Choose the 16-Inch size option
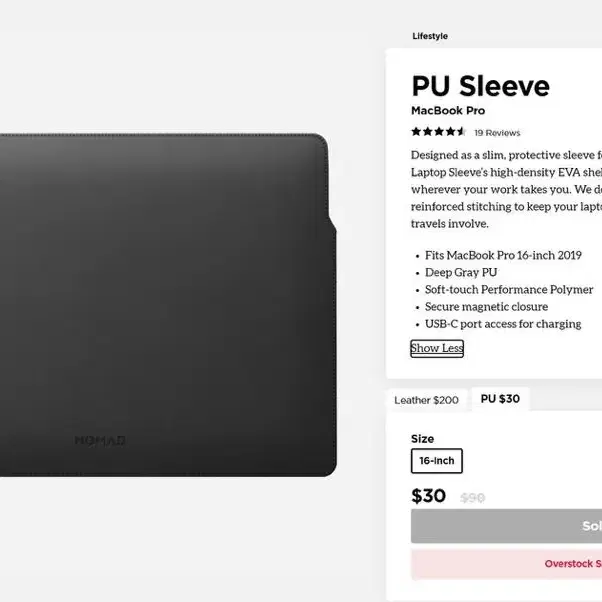The height and width of the screenshot is (602, 602). point(437,461)
